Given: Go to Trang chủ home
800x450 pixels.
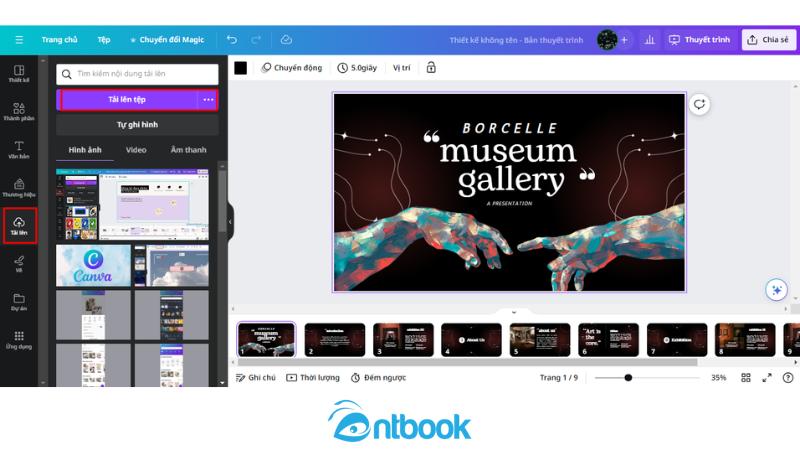Looking at the screenshot, I should click(x=60, y=40).
